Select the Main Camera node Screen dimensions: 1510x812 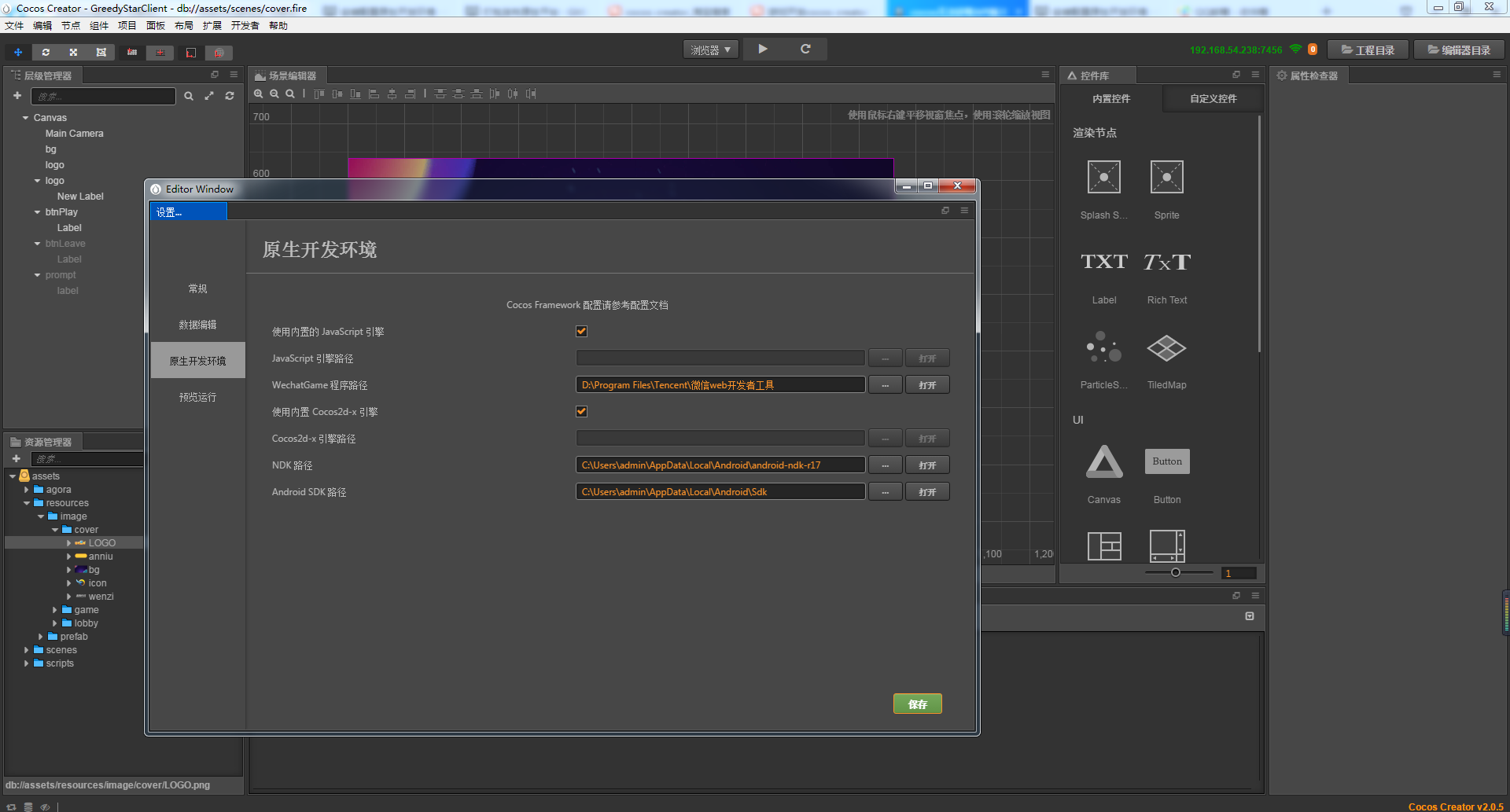pos(74,134)
